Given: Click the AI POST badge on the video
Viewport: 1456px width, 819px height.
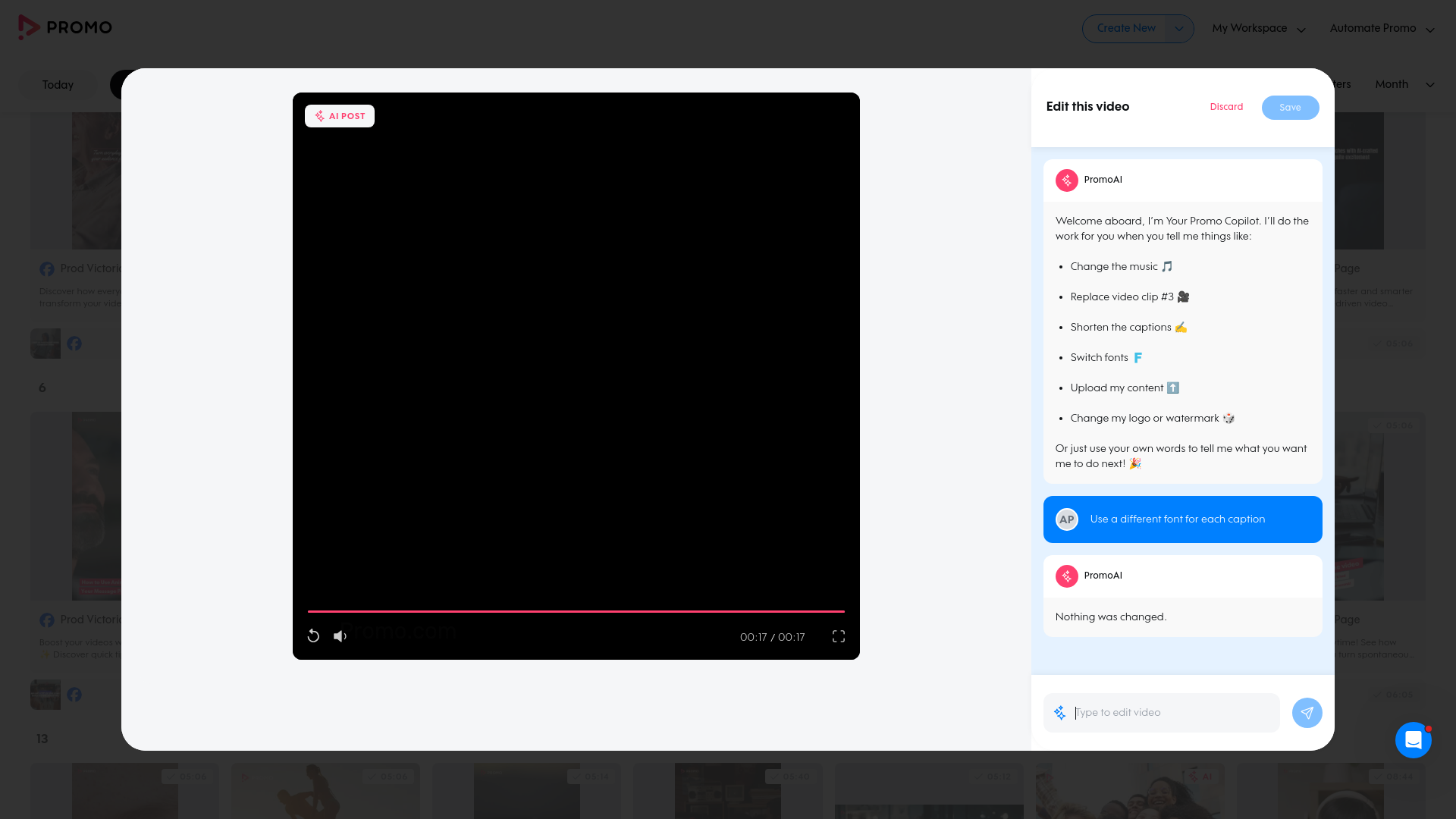Looking at the screenshot, I should 340,116.
